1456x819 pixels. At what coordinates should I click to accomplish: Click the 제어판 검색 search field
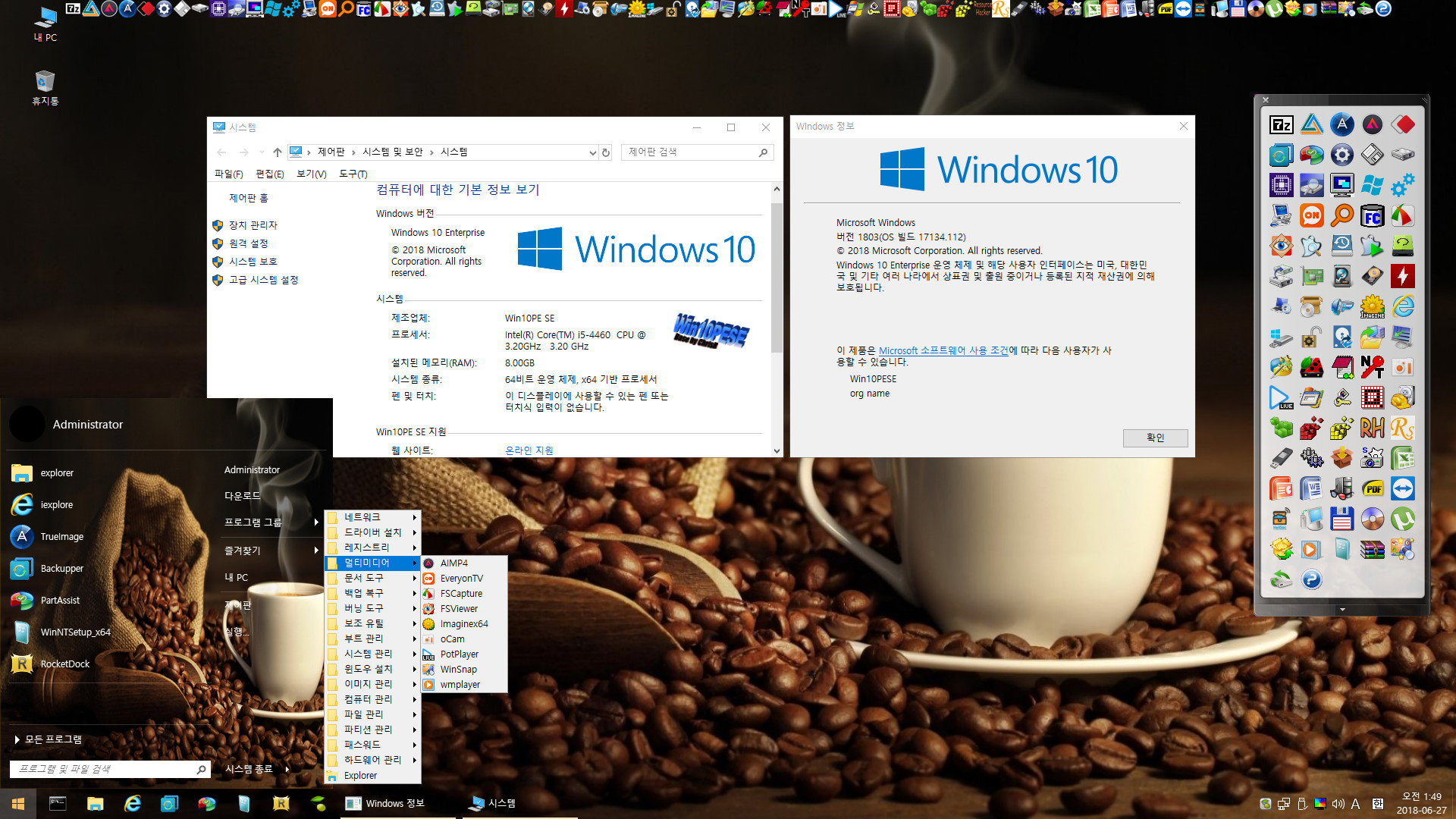pos(697,152)
